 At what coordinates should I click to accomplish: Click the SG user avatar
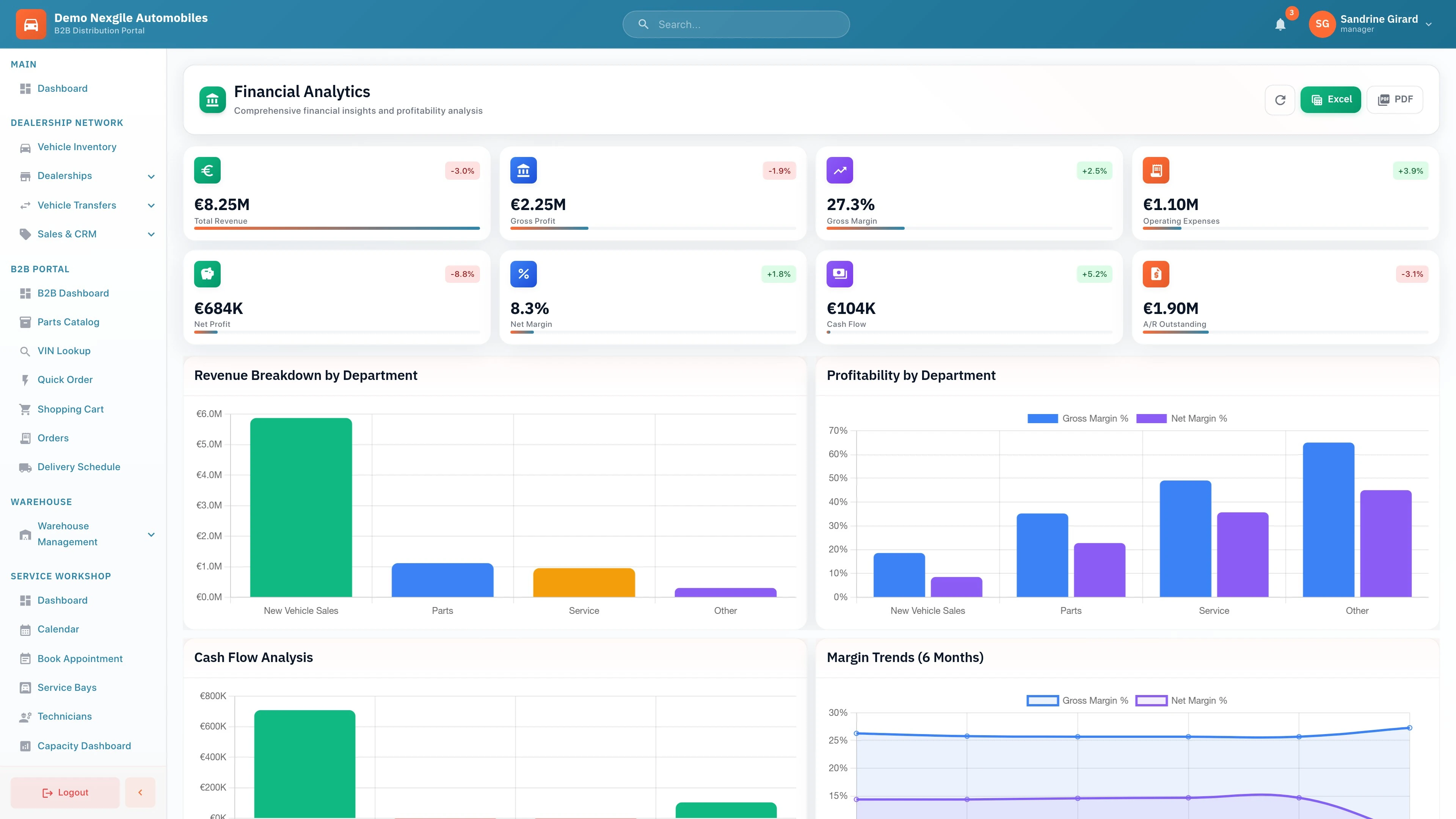tap(1322, 24)
